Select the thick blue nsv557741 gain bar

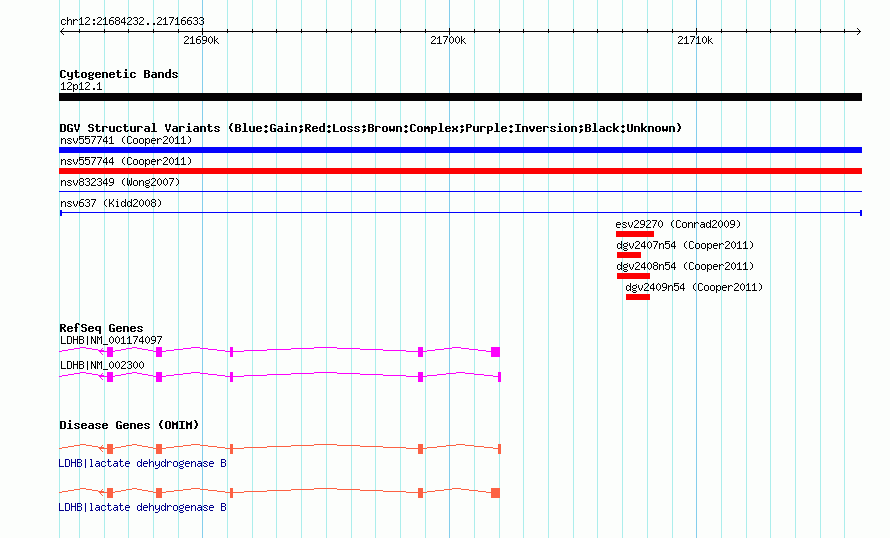point(460,150)
